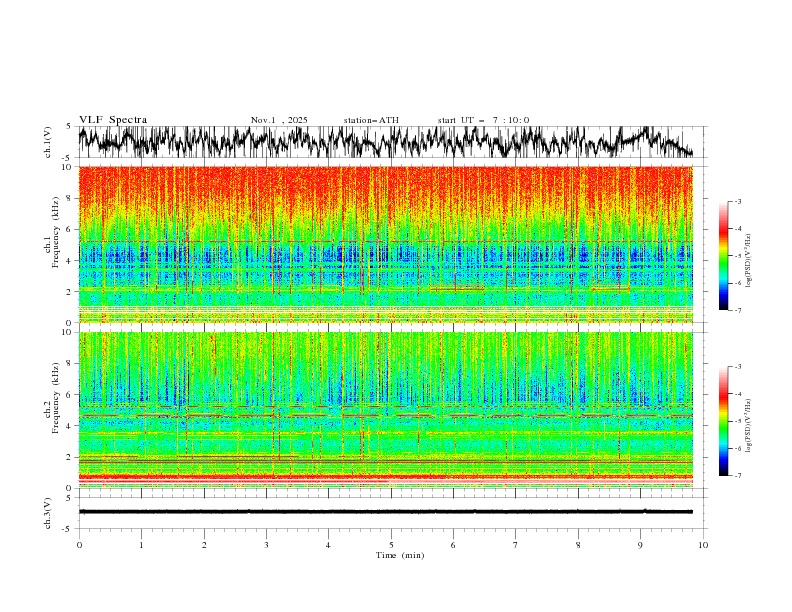Select the log(PSD) label beside ch.1 colorbar
The height and width of the screenshot is (612, 792).
pos(748,261)
